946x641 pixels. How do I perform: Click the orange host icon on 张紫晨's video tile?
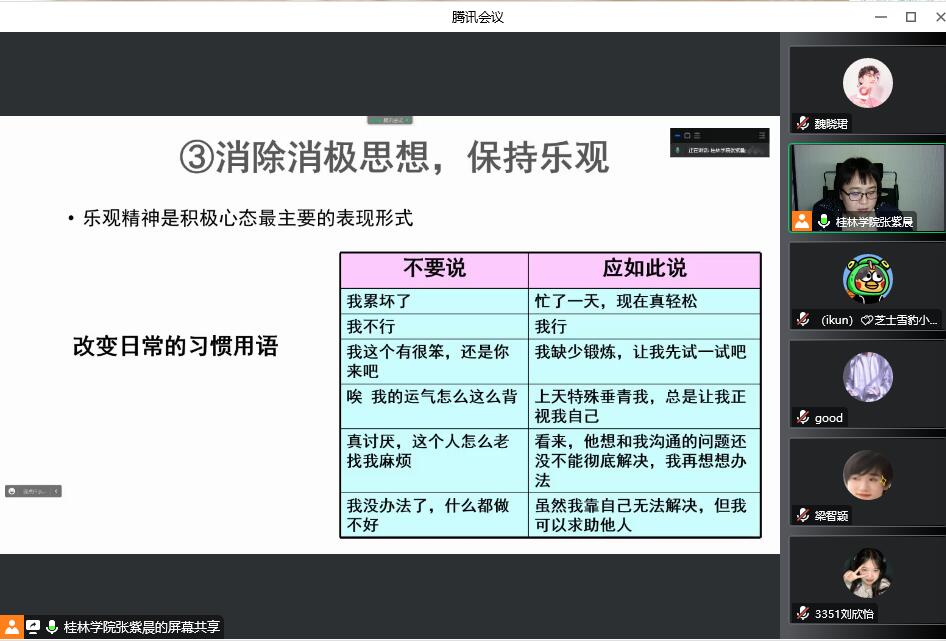(x=802, y=222)
